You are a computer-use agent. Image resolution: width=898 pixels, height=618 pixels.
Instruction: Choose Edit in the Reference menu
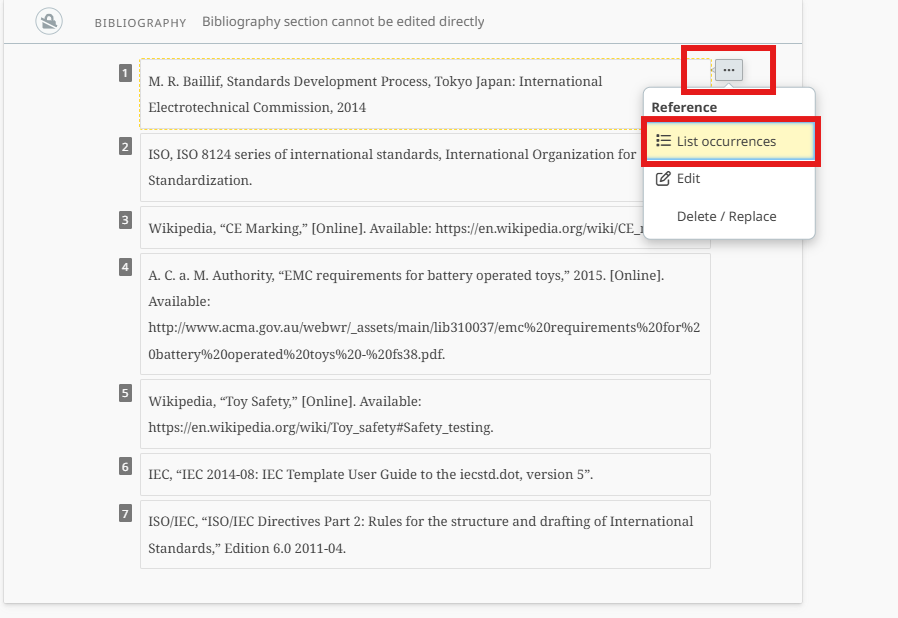pos(688,179)
